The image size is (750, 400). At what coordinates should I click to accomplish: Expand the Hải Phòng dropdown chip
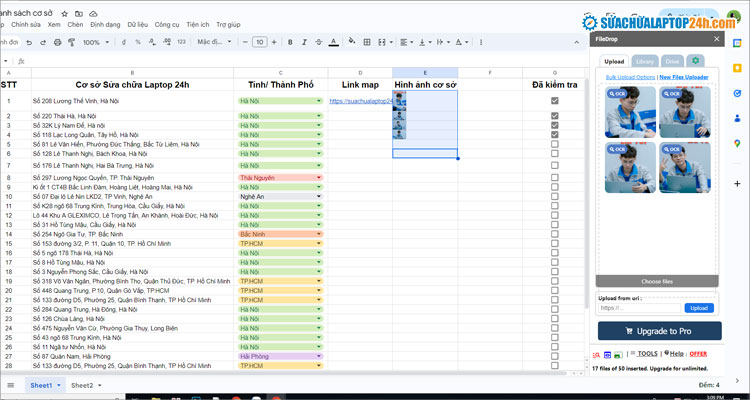(319, 355)
